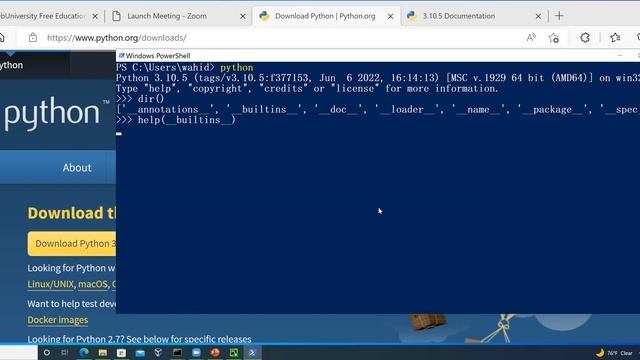Follow the Linux/UNIX download link
Image resolution: width=640 pixels, height=360 pixels.
51,284
